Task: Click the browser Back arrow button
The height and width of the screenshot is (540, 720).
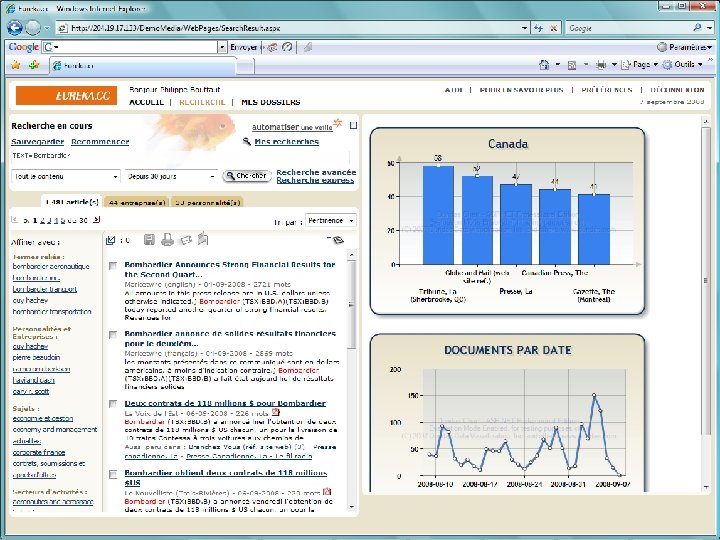Action: (x=15, y=28)
